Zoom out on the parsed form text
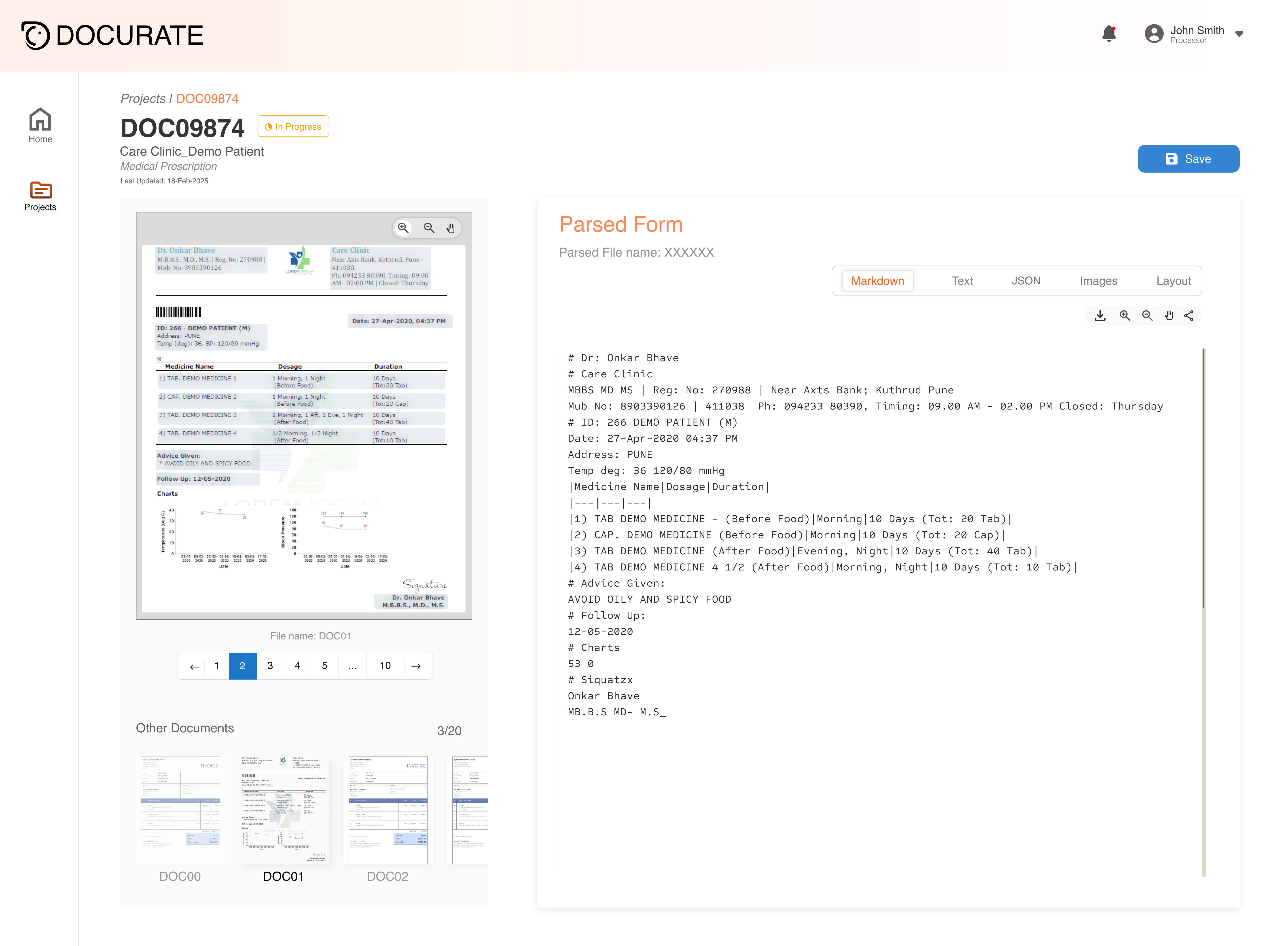The width and height of the screenshot is (1288, 946). pyautogui.click(x=1147, y=316)
